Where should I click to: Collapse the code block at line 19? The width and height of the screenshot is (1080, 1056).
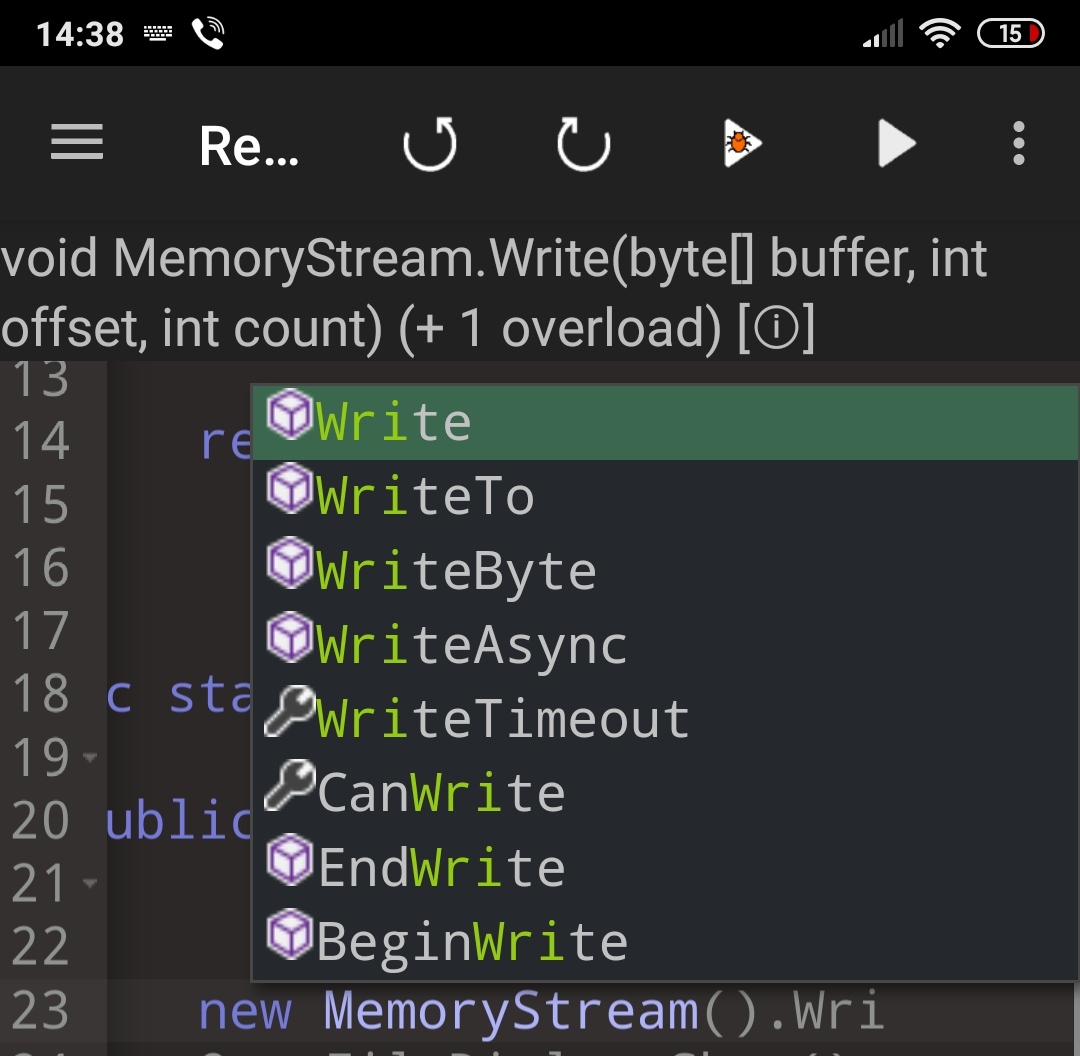click(89, 758)
